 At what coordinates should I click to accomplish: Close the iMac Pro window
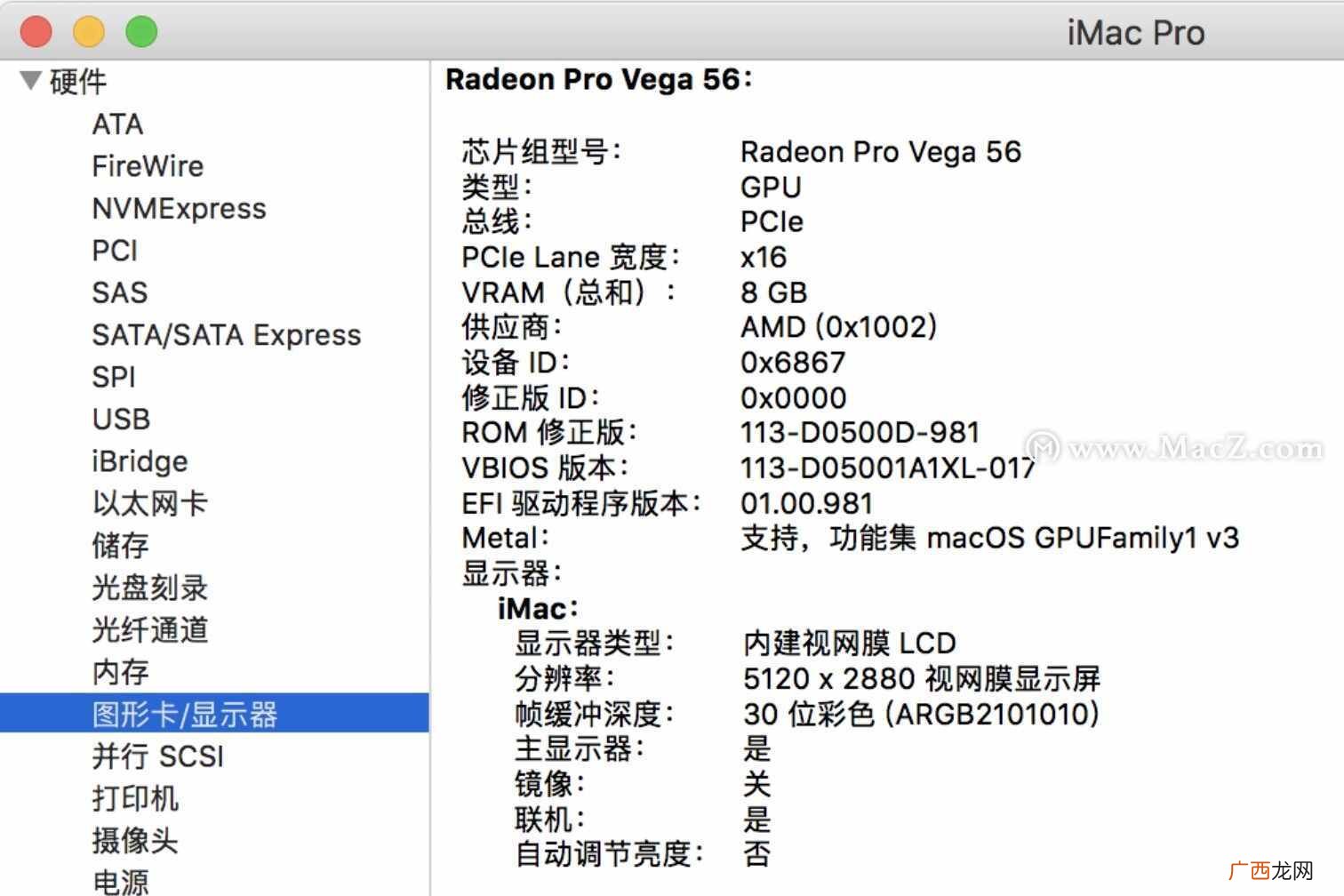[36, 31]
